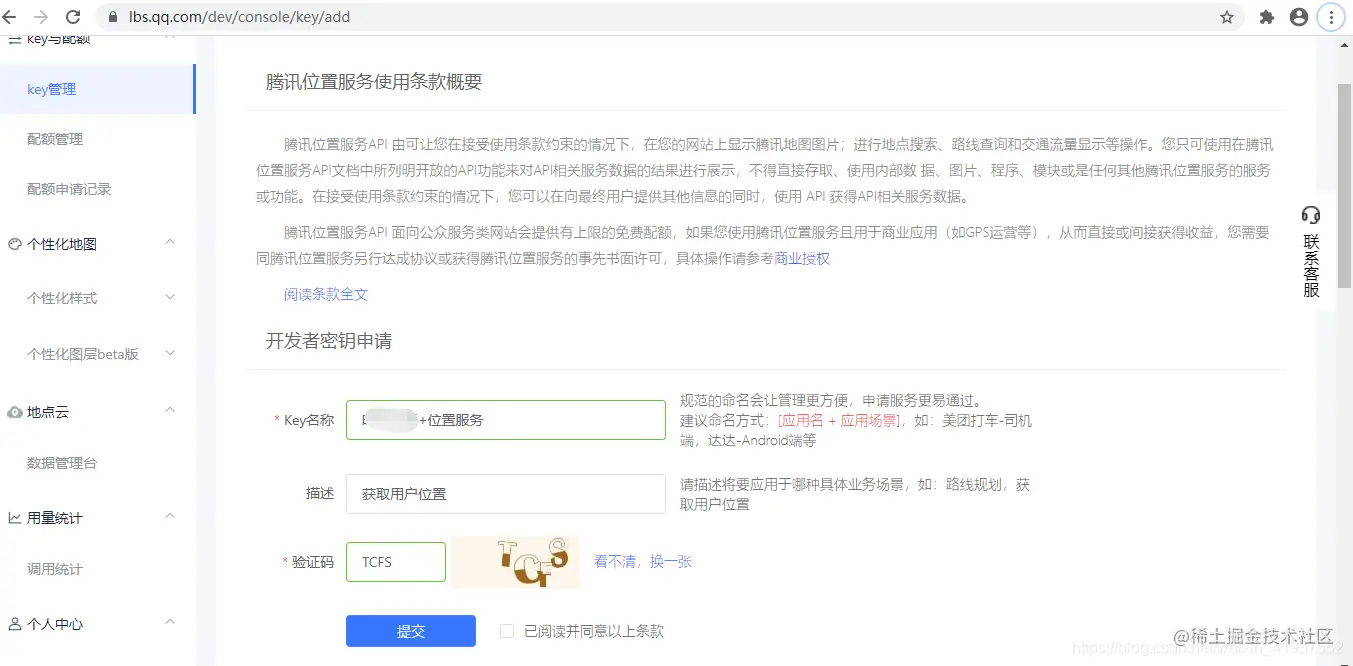Image resolution: width=1353 pixels, height=666 pixels.
Task: Focus the 描述 input field
Action: (506, 494)
